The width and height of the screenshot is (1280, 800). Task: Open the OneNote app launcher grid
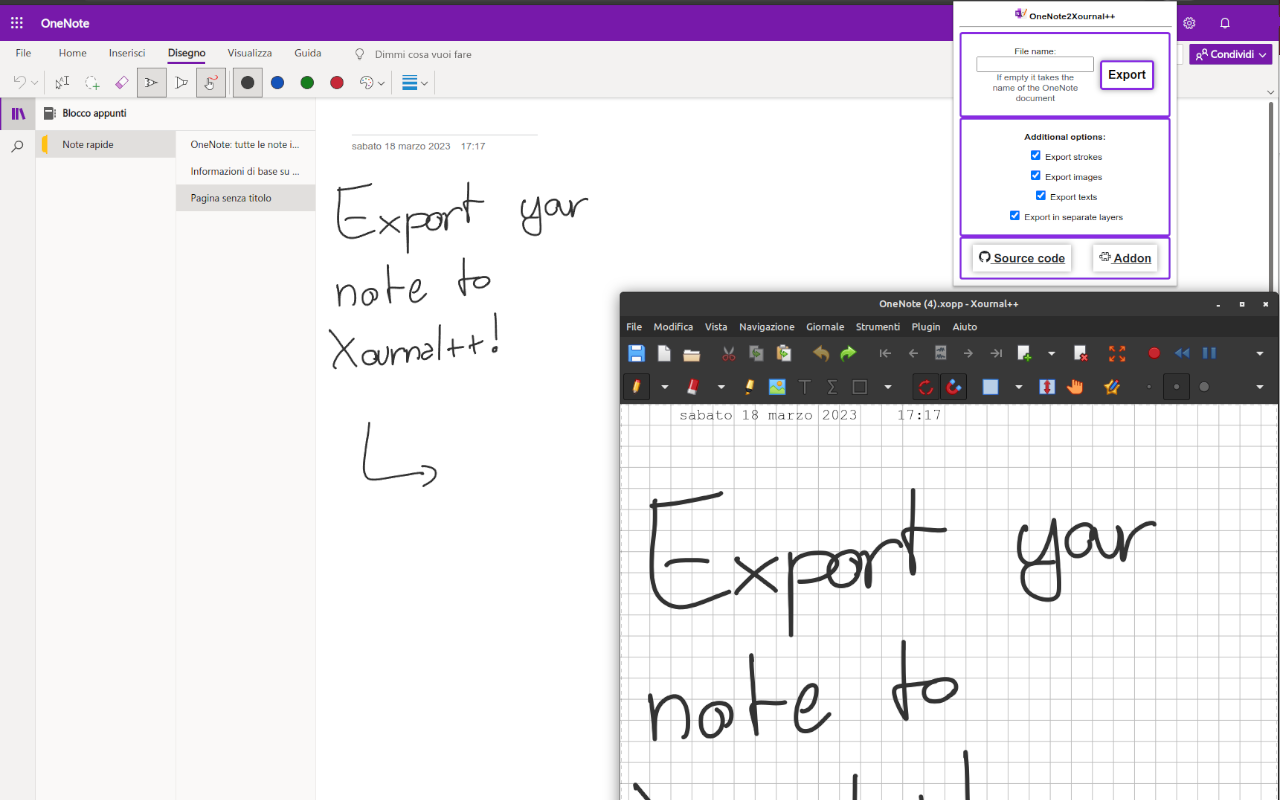(17, 23)
